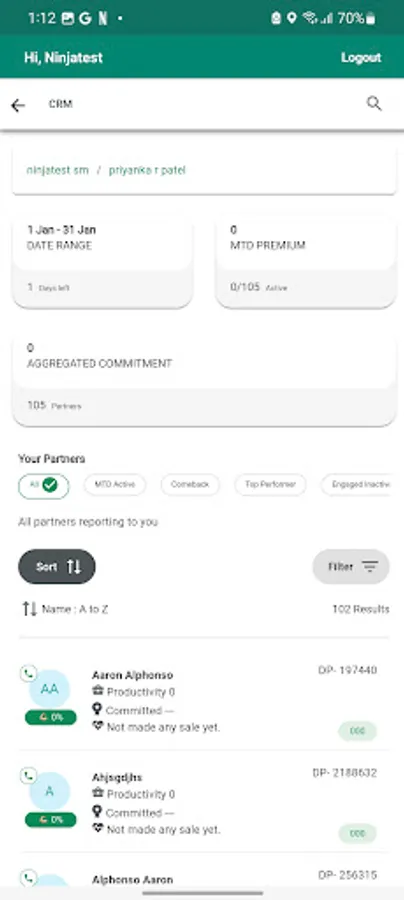This screenshot has width=404, height=900.
Task: Tap Logout in the header
Action: coord(361,57)
